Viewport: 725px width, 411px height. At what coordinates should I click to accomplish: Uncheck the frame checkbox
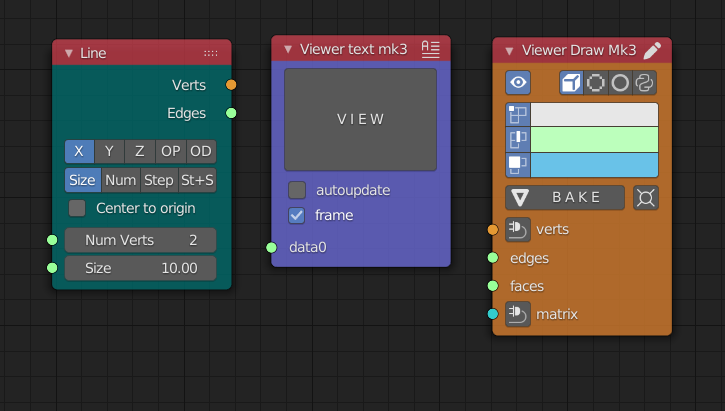297,215
